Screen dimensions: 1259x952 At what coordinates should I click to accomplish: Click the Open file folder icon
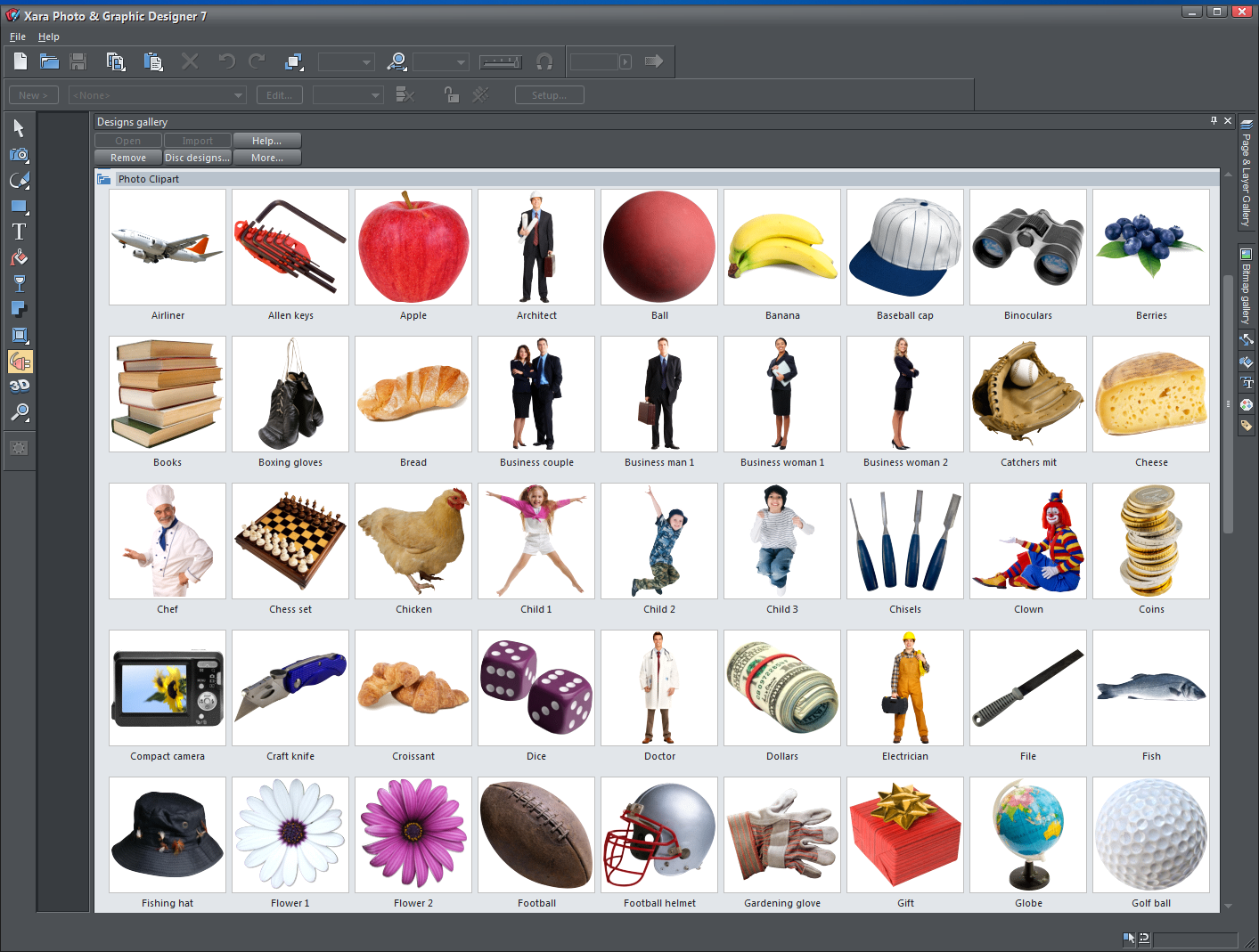[49, 61]
